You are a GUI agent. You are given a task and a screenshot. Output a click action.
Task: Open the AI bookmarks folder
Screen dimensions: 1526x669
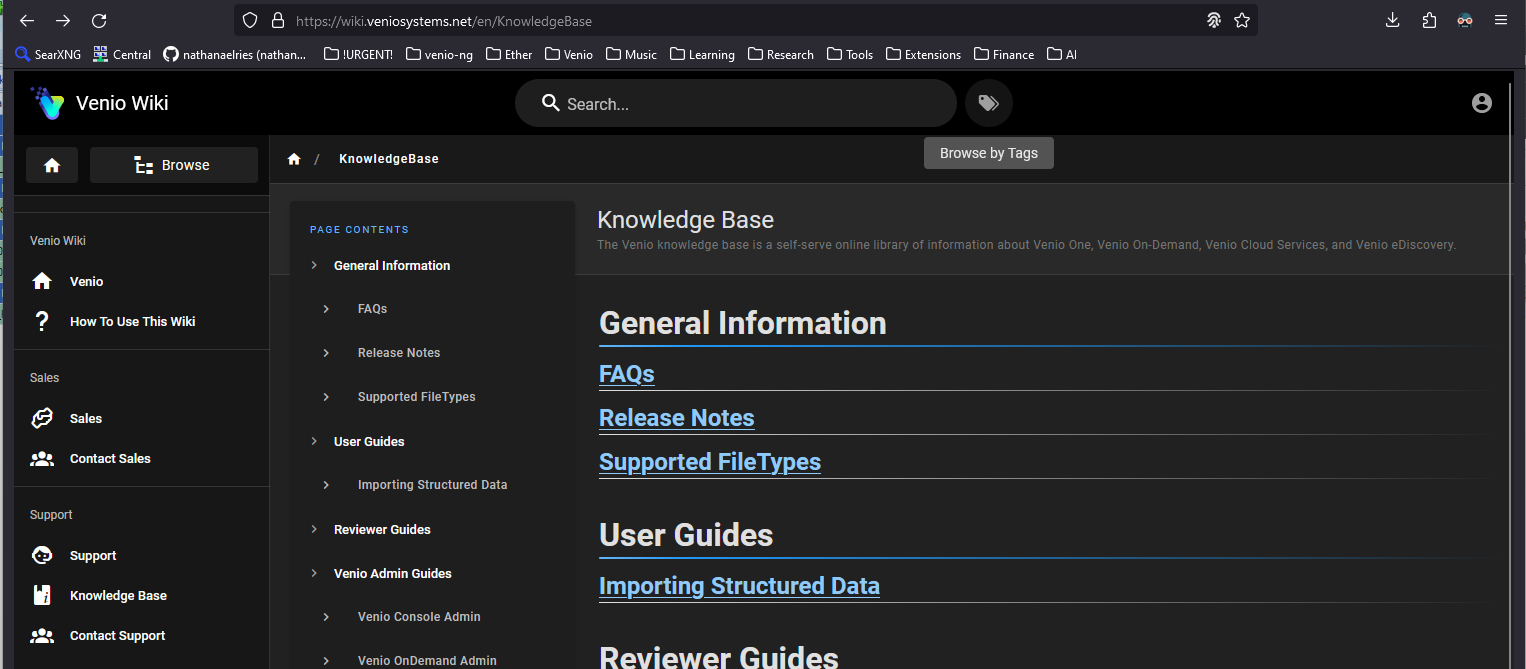click(1062, 55)
